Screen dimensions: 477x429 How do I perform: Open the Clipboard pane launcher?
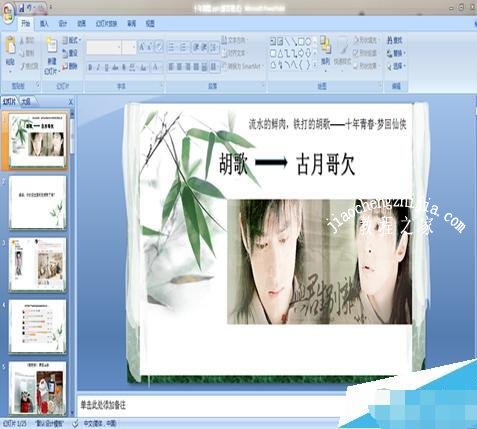[38, 86]
